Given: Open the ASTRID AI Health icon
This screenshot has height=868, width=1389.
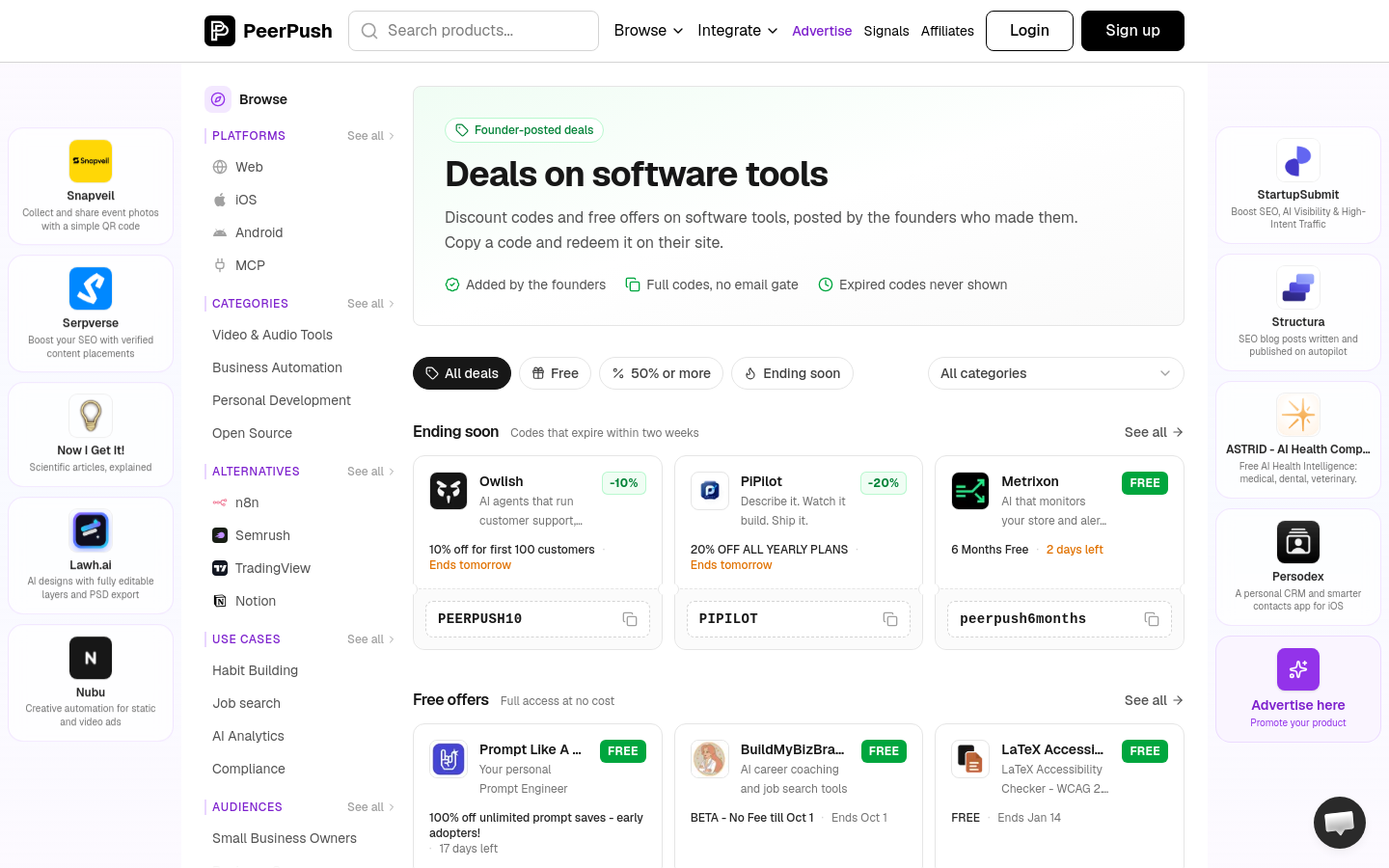Looking at the screenshot, I should 1298,415.
